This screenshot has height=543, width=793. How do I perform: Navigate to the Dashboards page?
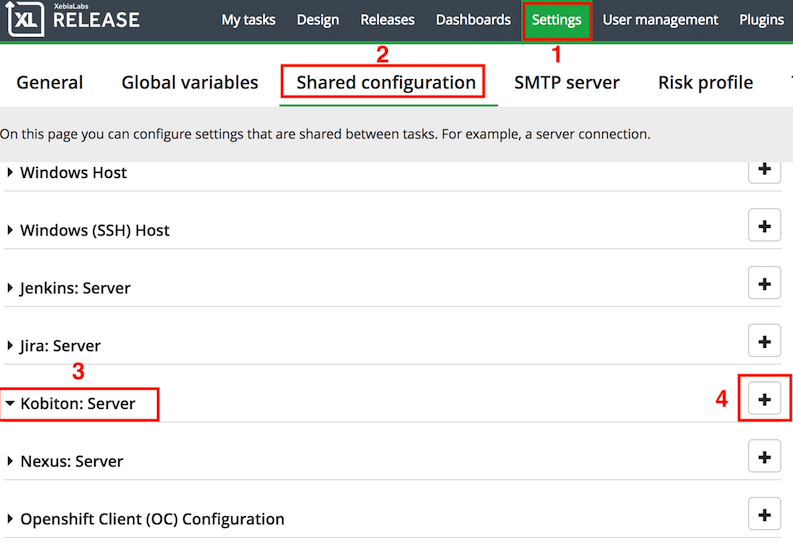pos(473,20)
